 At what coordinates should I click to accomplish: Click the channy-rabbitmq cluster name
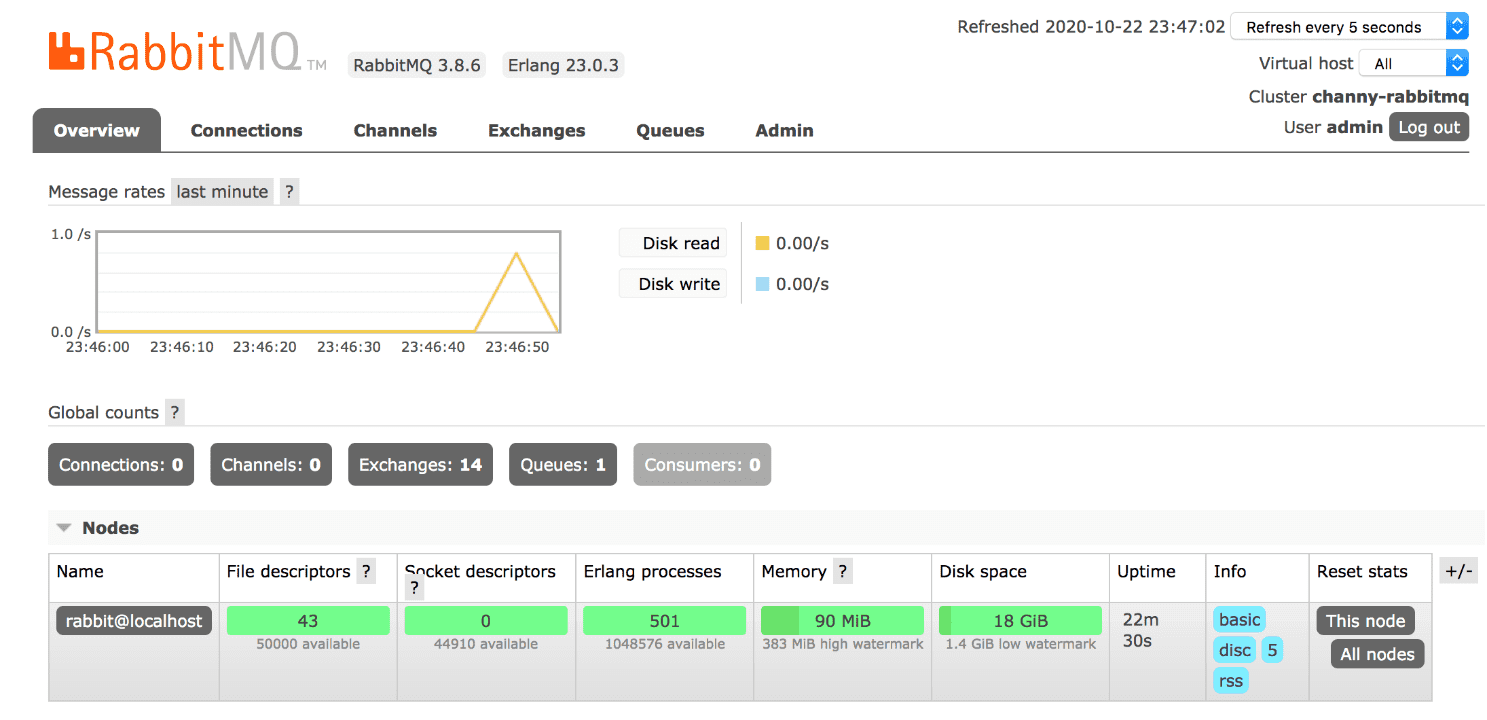(1390, 97)
